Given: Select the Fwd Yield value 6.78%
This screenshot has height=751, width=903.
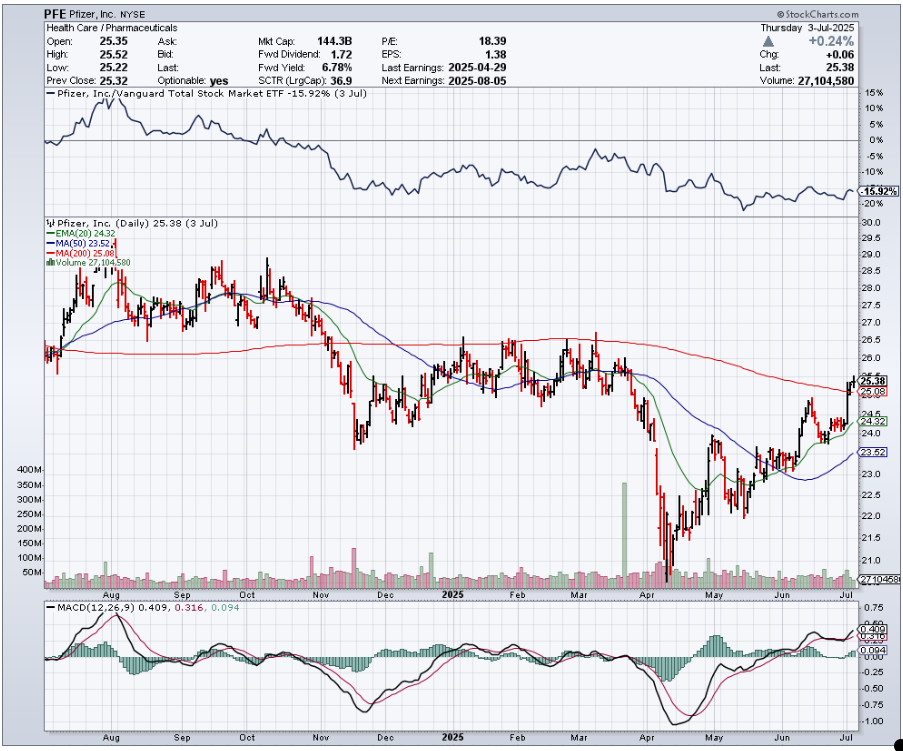Looking at the screenshot, I should point(337,68).
